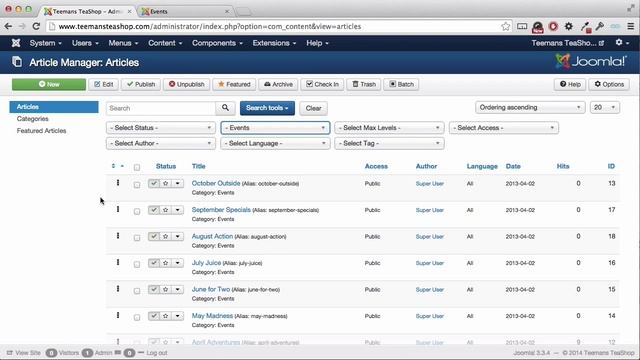Open the Content menu
Viewport: 640px width, 360px height.
point(165,43)
